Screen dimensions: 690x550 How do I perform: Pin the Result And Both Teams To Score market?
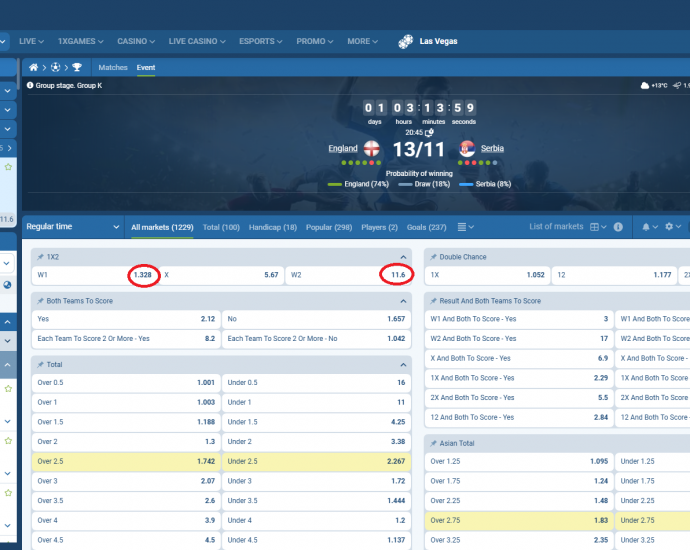pos(433,301)
